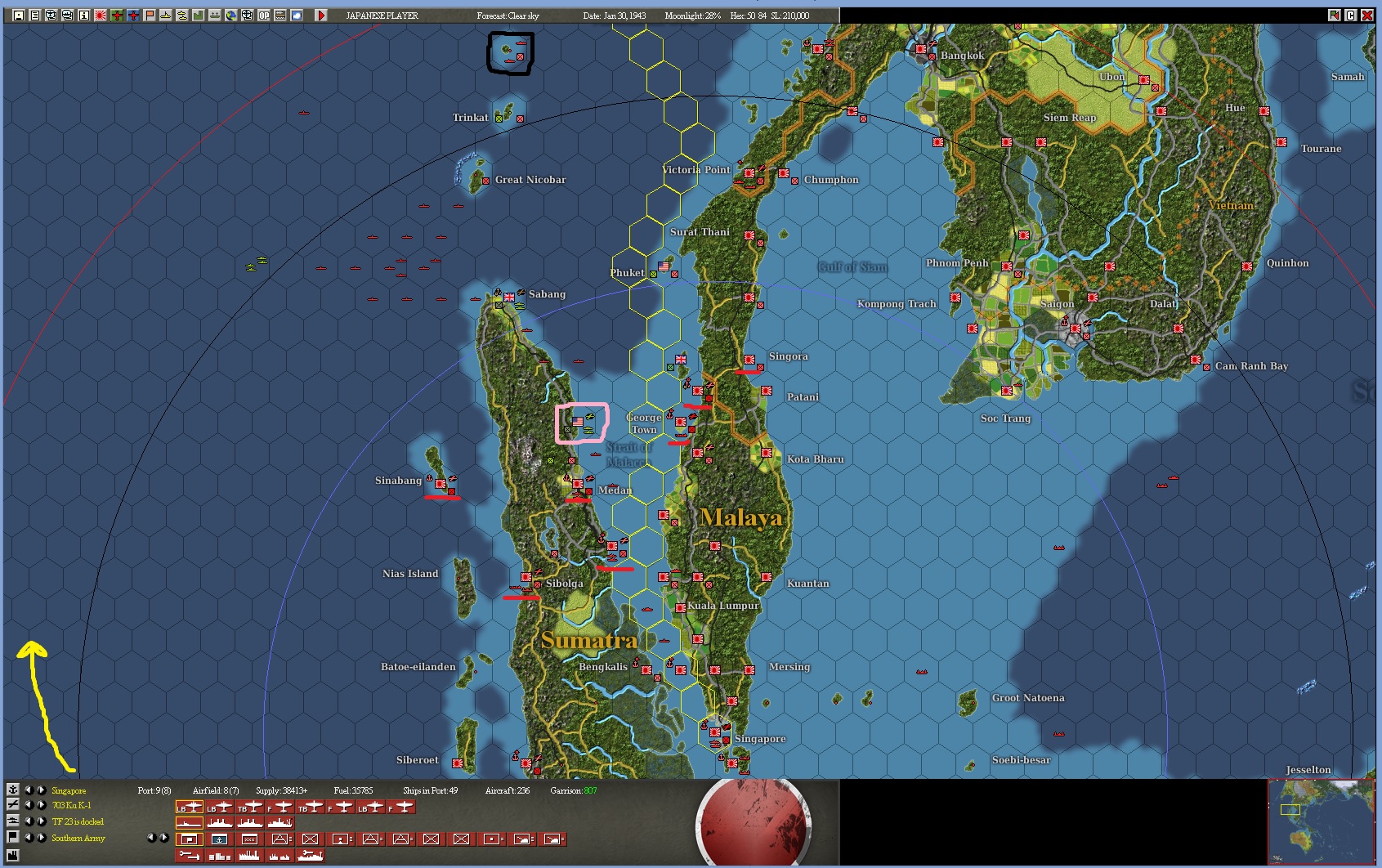
Task: Click the 'Aircraft: 236' status text
Action: [x=508, y=790]
